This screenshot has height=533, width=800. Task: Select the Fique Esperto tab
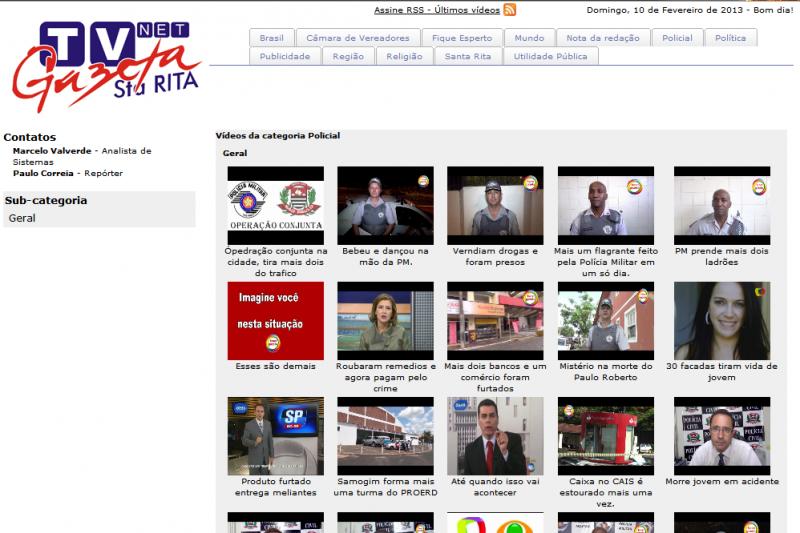pos(462,38)
